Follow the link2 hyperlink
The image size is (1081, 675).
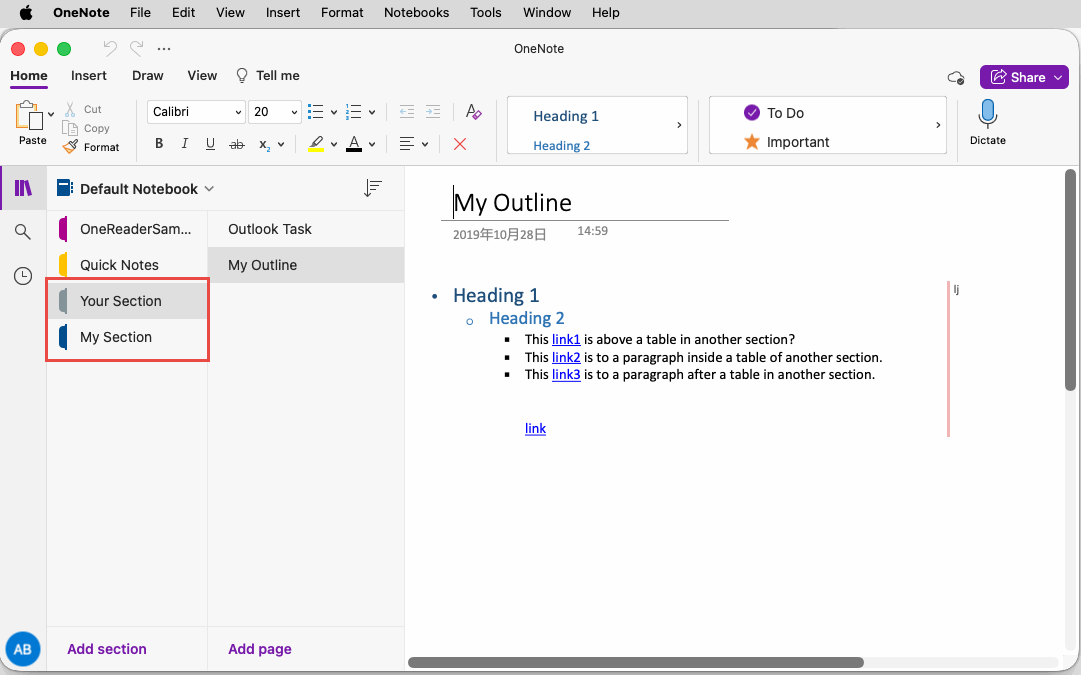pos(566,357)
